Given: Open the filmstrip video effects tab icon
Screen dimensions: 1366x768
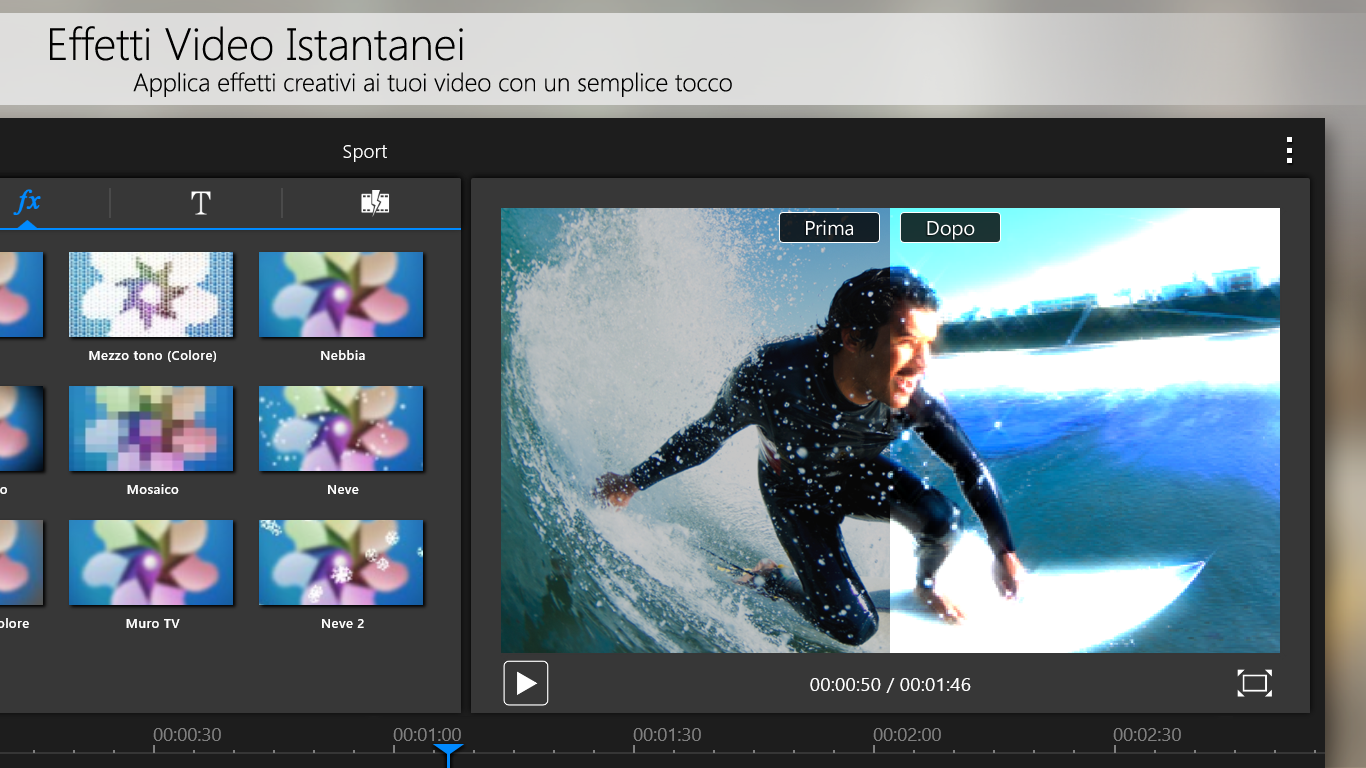Looking at the screenshot, I should 374,202.
